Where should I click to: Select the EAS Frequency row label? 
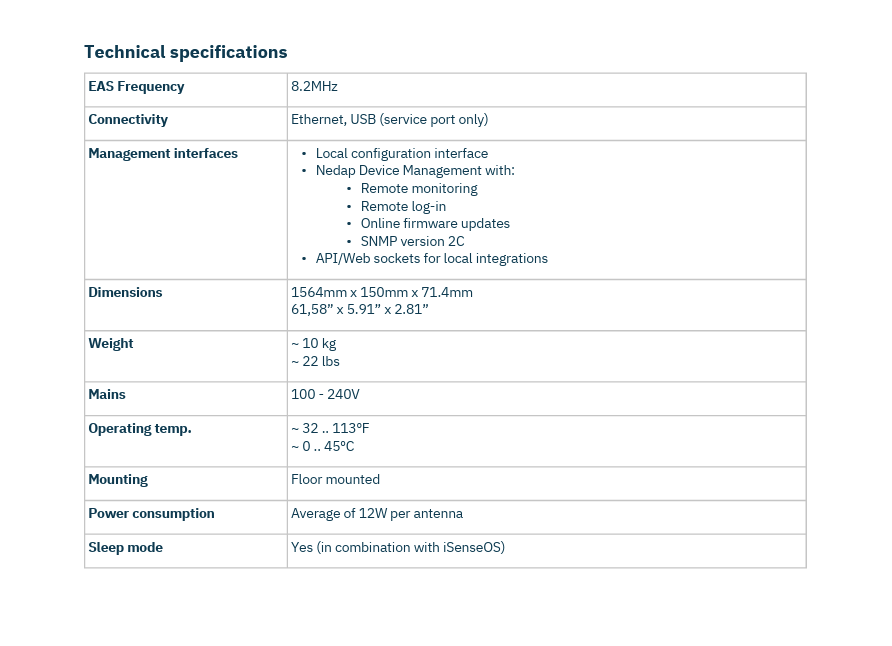click(x=136, y=86)
